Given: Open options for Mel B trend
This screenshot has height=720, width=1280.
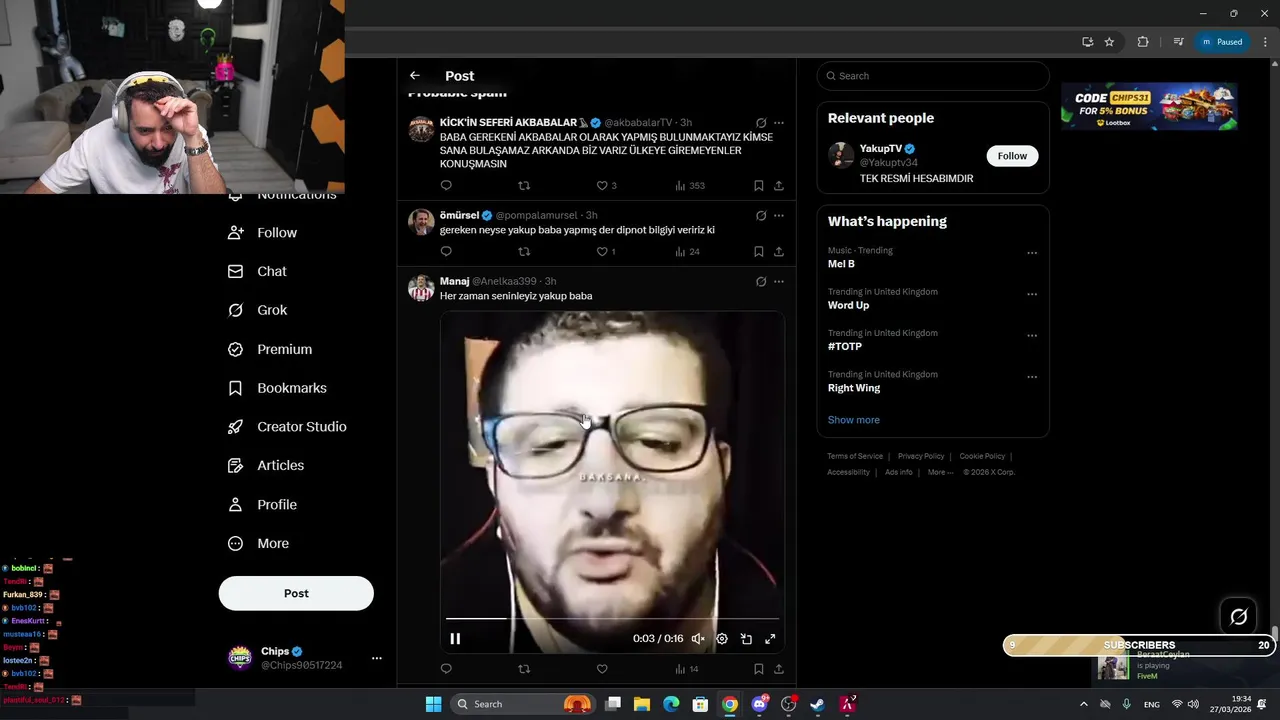Looking at the screenshot, I should [1032, 253].
